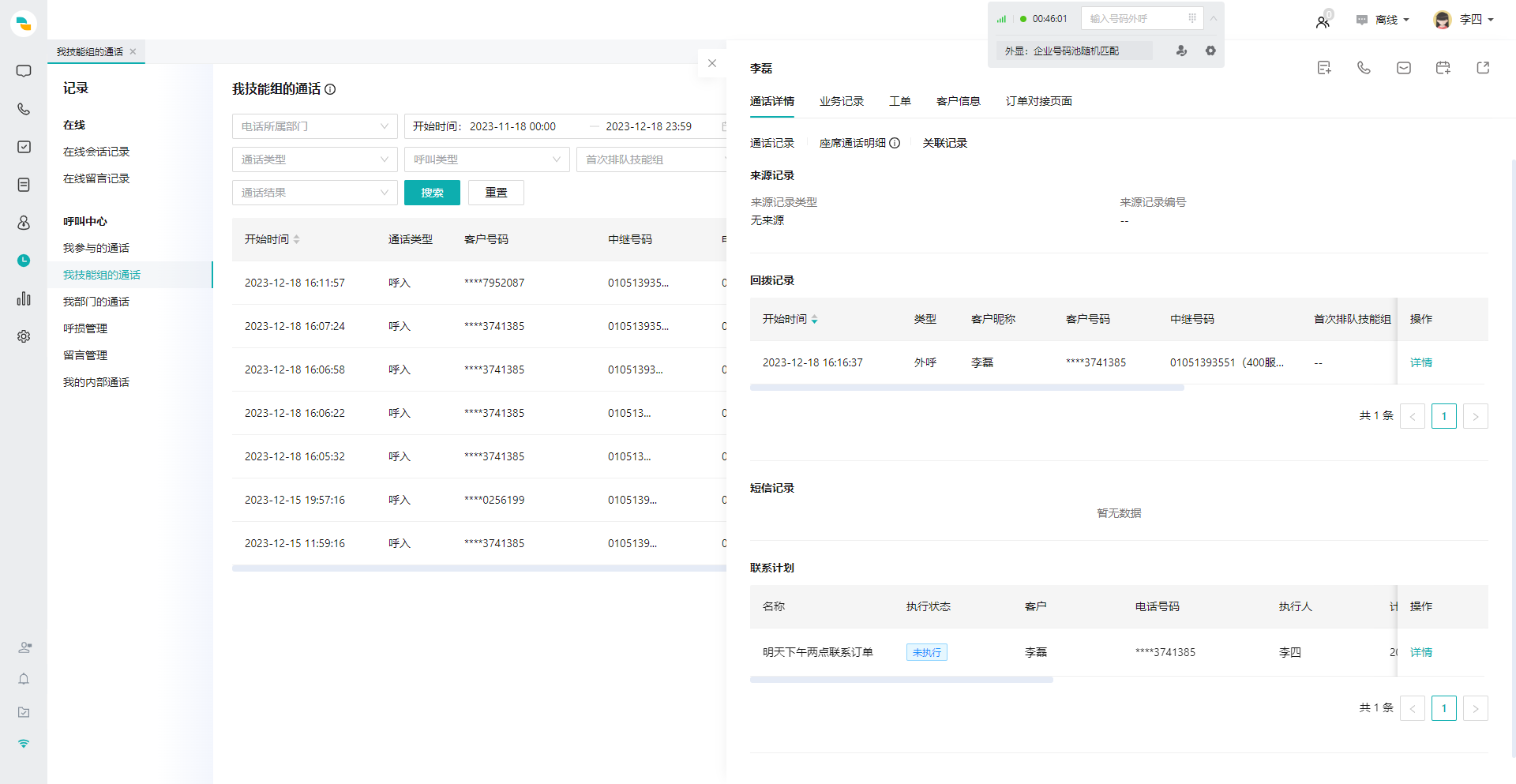Click the gear icon in call bar

pyautogui.click(x=1210, y=51)
